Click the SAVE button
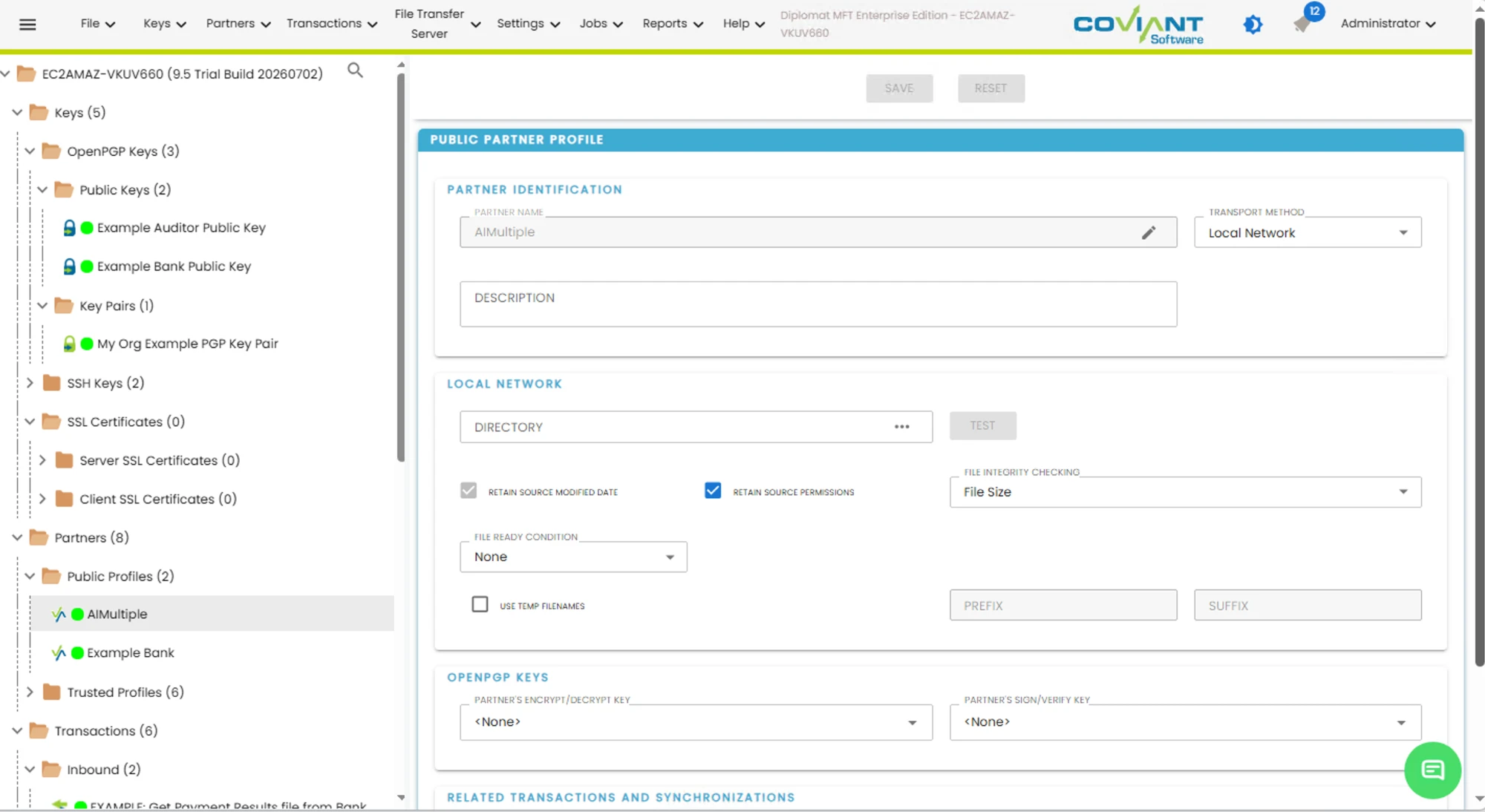1485x812 pixels. pos(899,88)
